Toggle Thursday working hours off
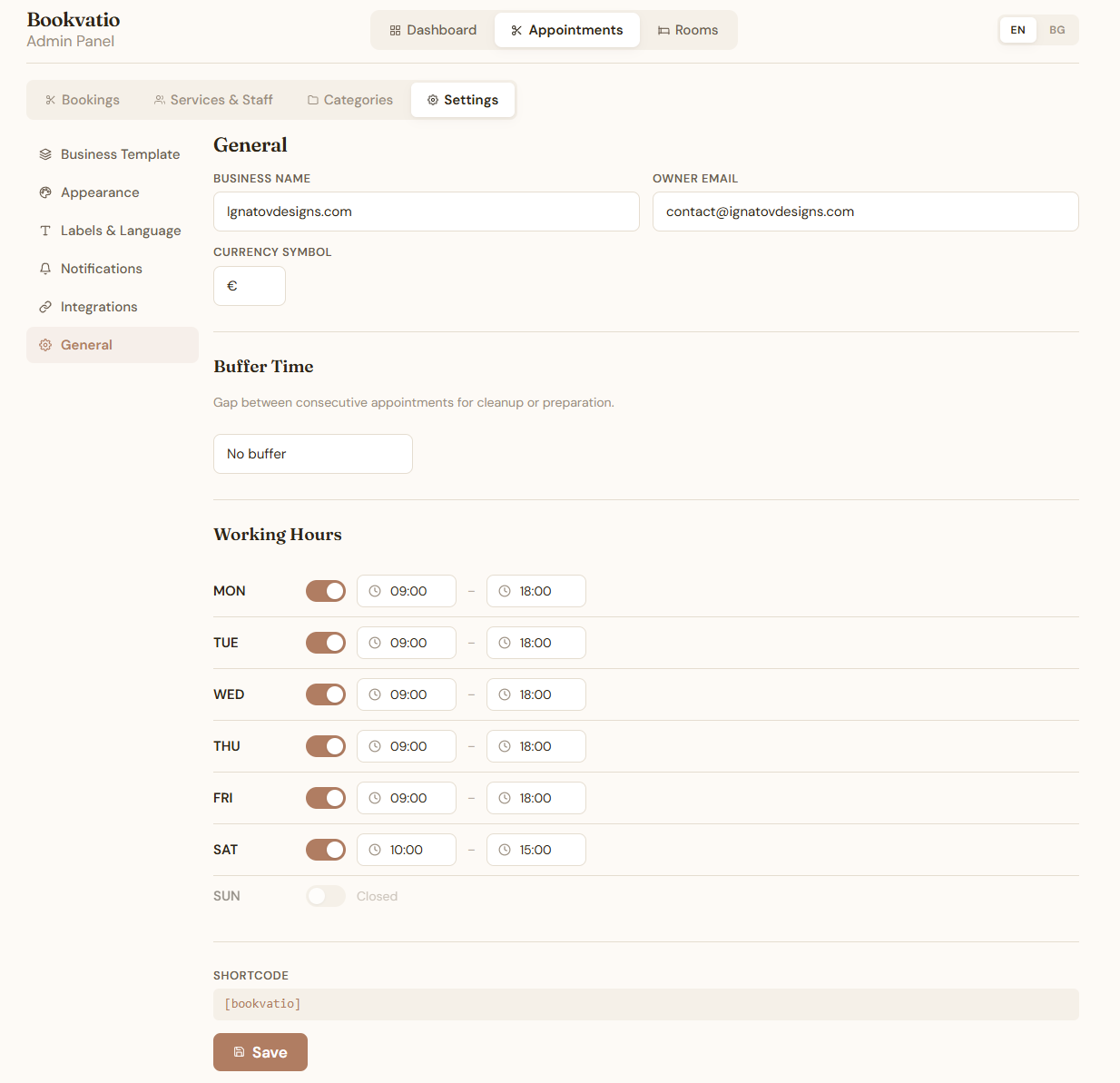1120x1083 pixels. (x=326, y=746)
